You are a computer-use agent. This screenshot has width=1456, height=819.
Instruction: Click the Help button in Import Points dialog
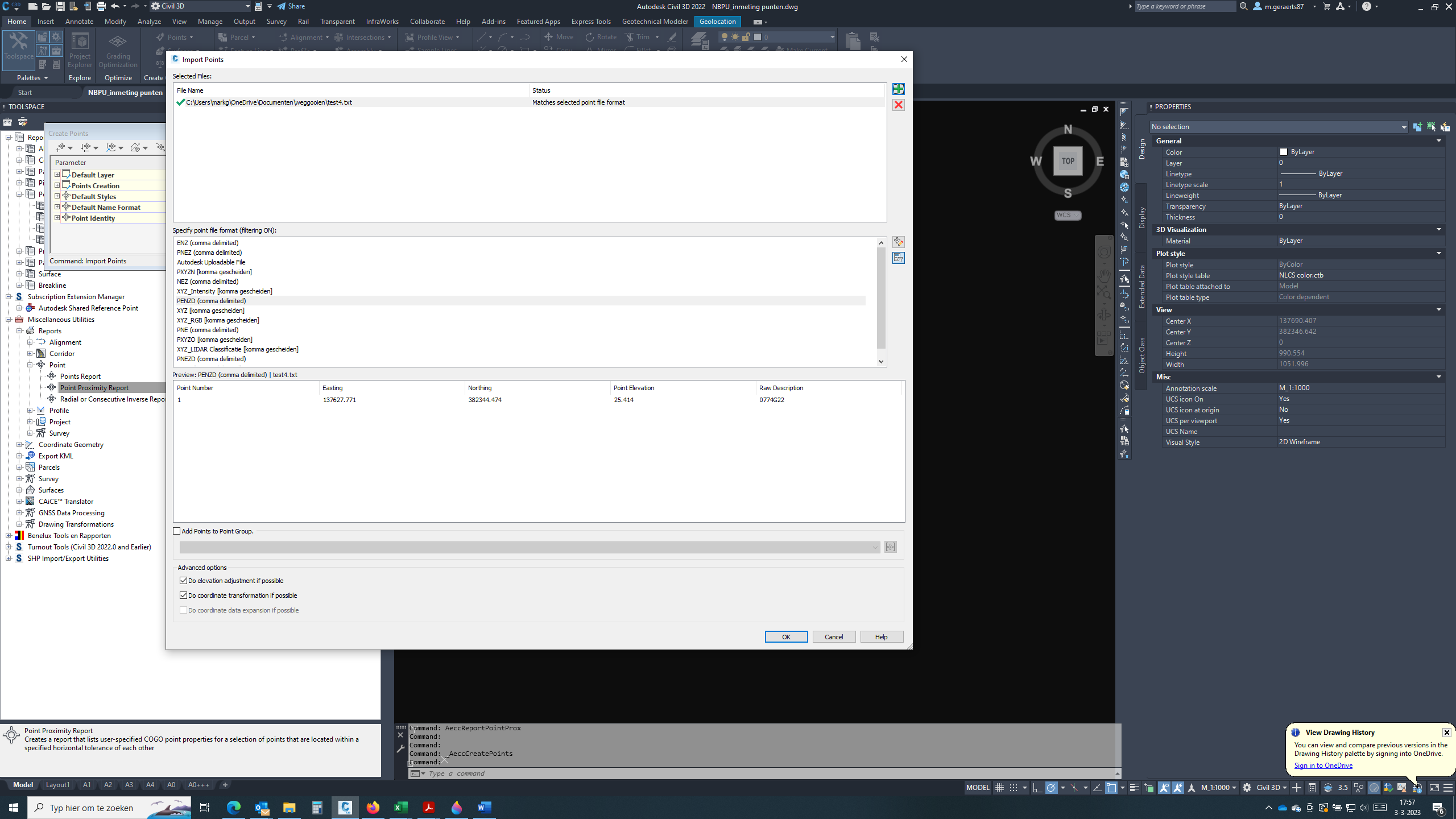pyautogui.click(x=881, y=636)
